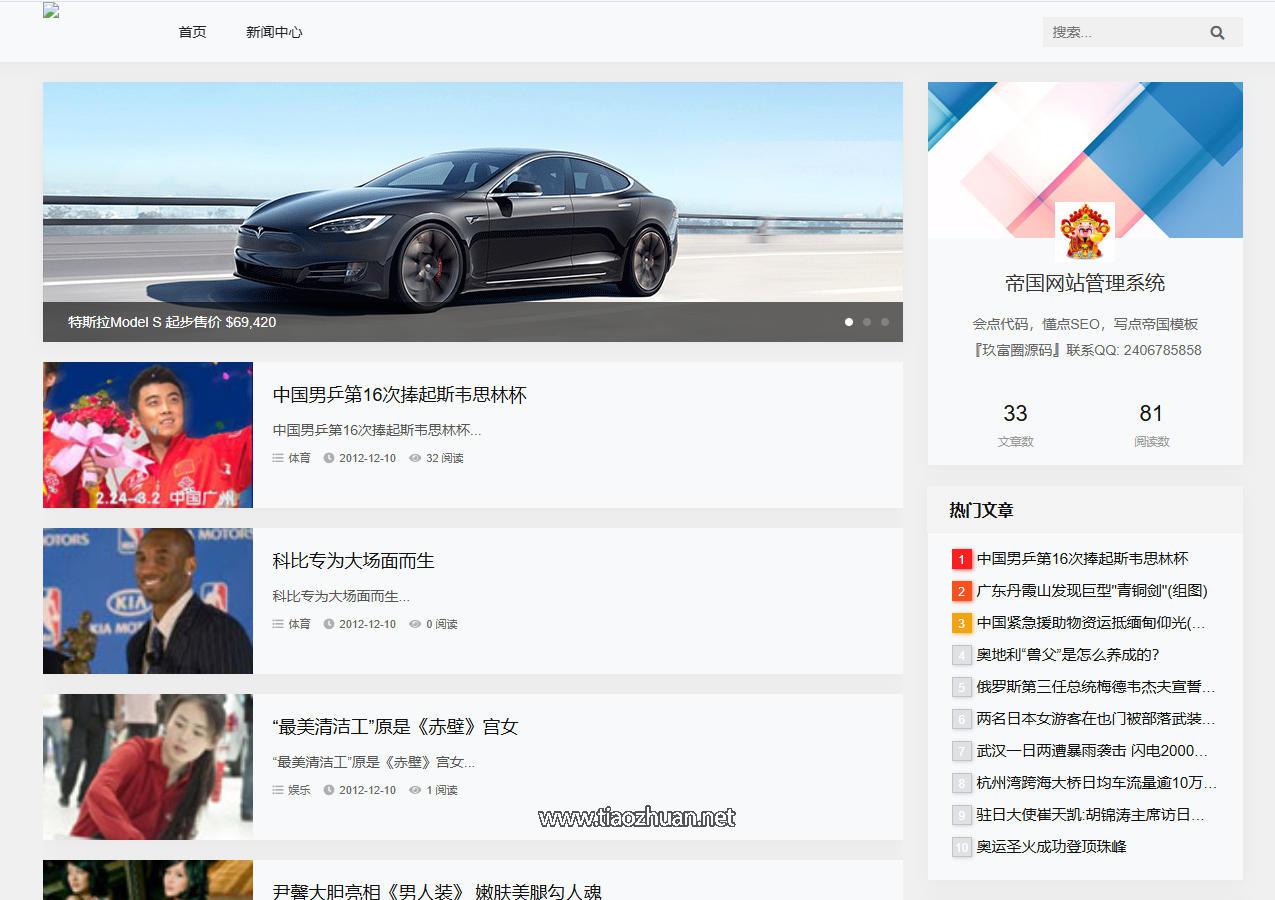Click the eye icon next to 1 阅读
Screen dimensions: 1275x900
click(415, 790)
